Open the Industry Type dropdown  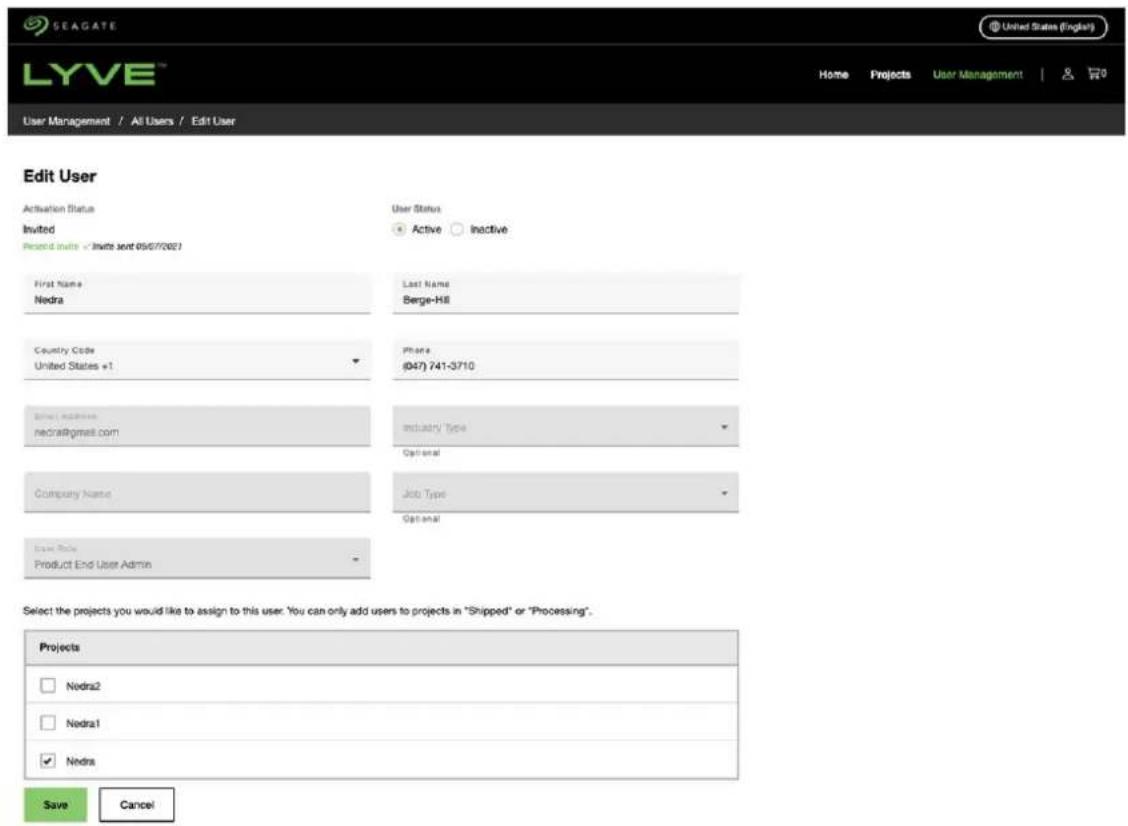(565, 426)
